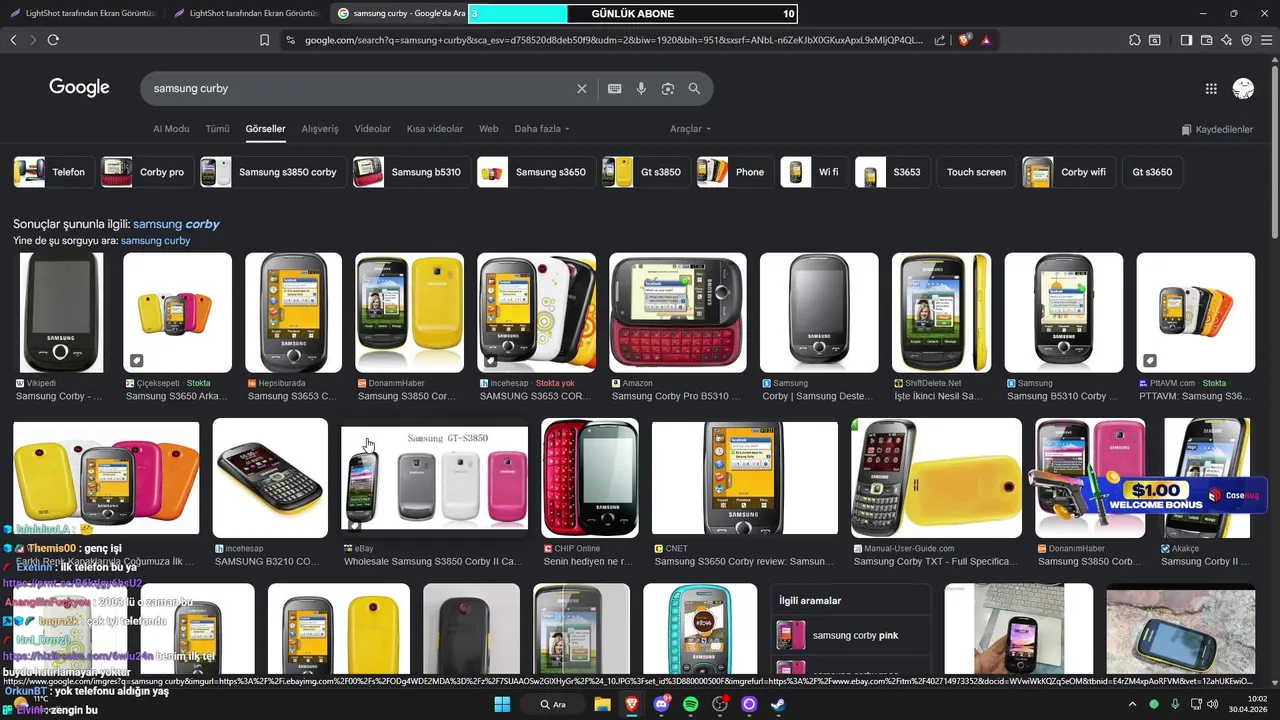Click the suggested 'samsung corby' link

176,224
